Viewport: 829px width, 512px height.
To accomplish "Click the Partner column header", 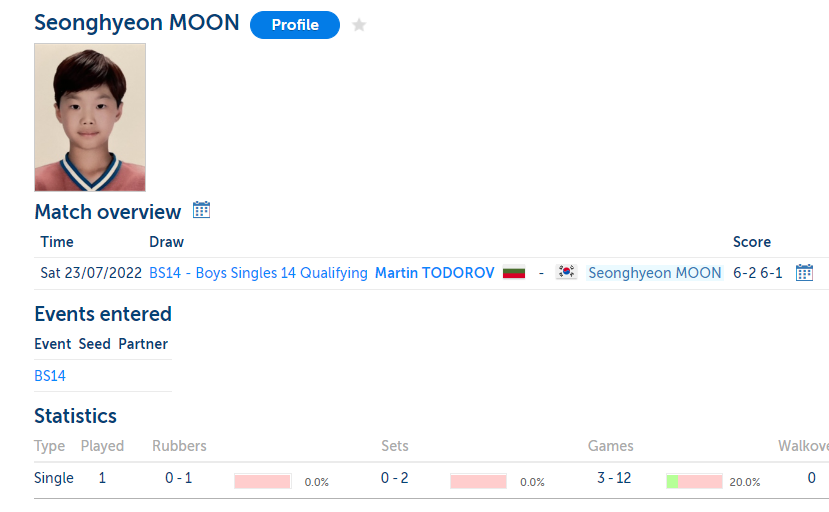I will [143, 344].
